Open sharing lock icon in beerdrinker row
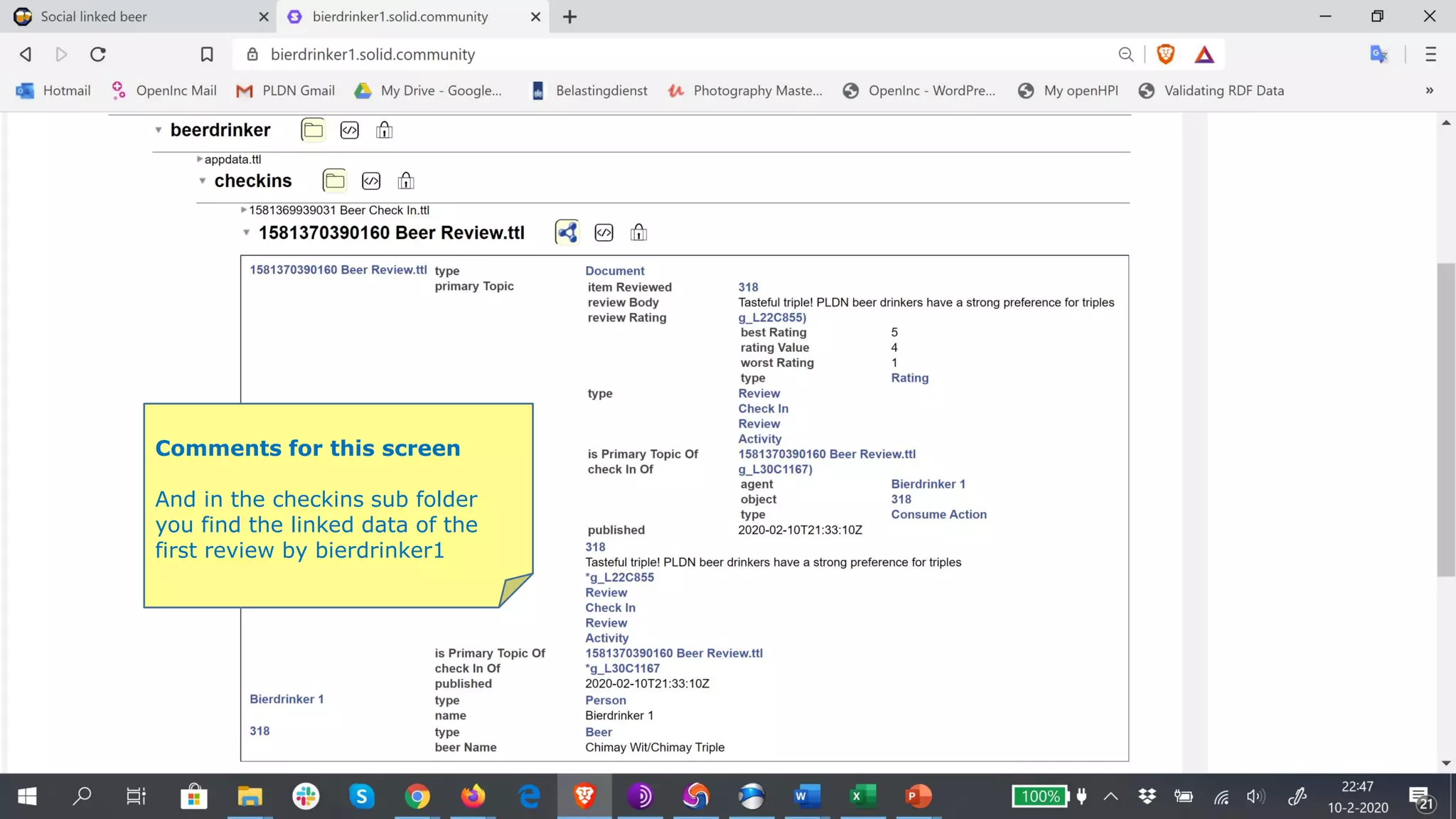1456x819 pixels. click(385, 130)
